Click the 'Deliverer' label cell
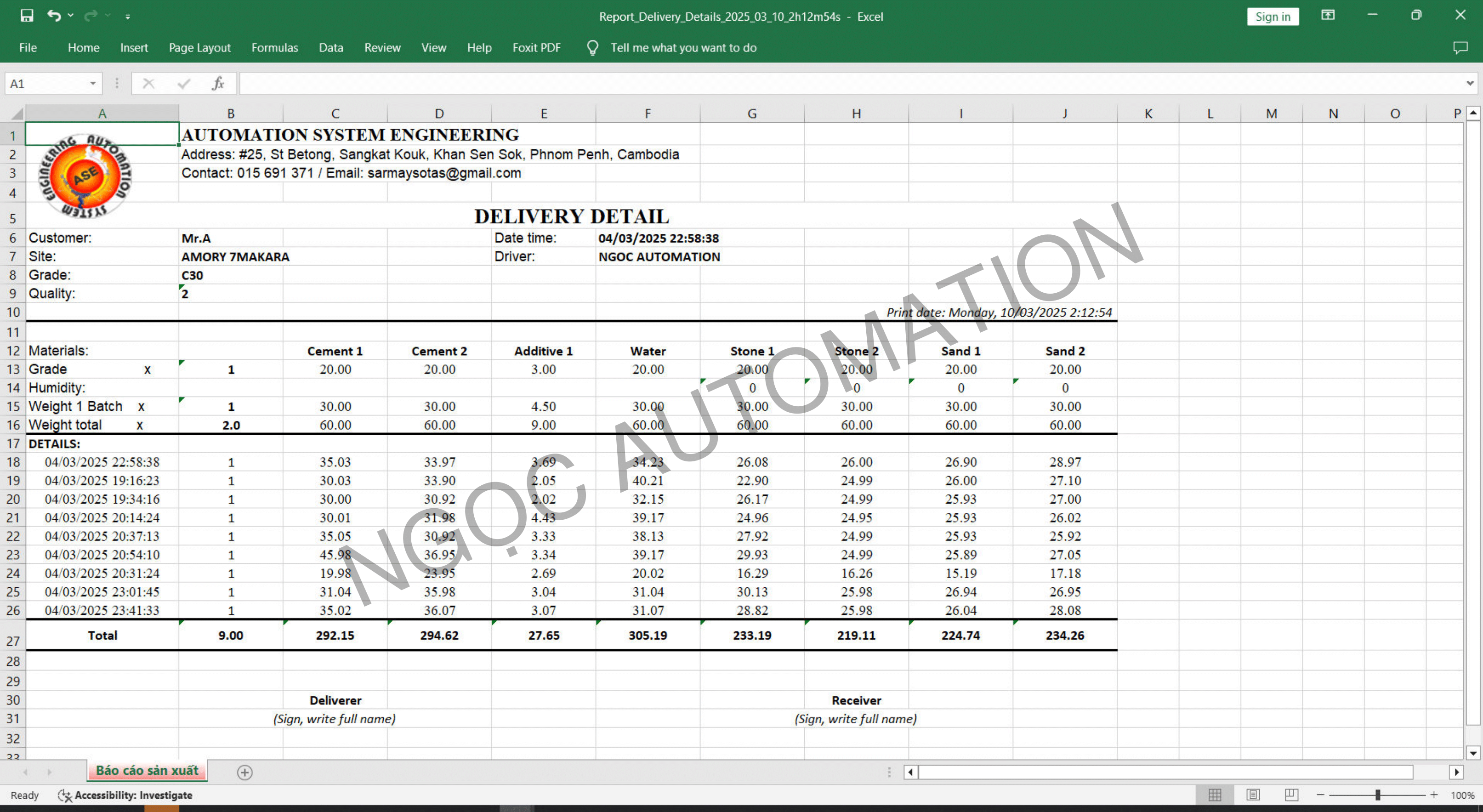 click(x=335, y=700)
